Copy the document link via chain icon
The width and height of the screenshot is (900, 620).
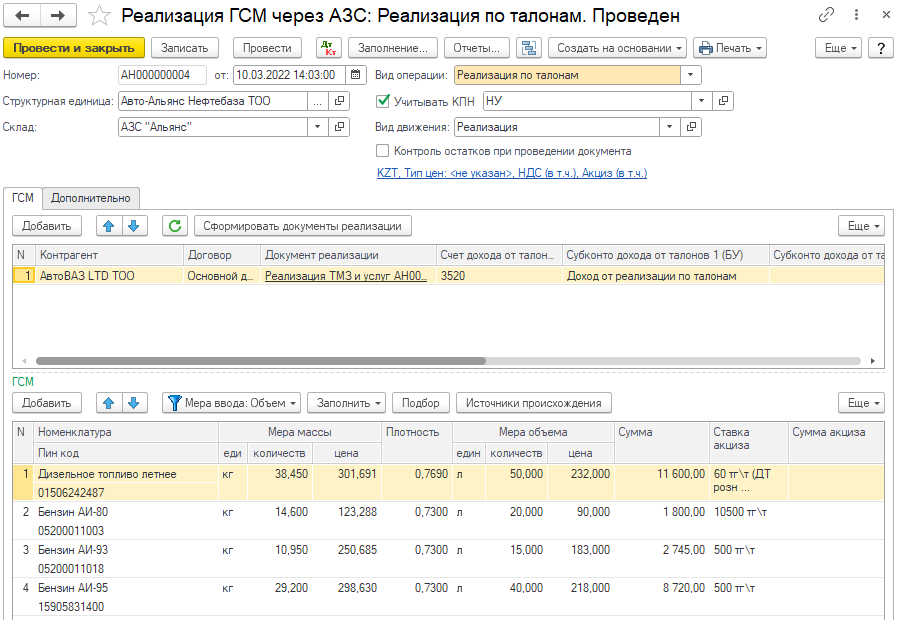pyautogui.click(x=826, y=16)
